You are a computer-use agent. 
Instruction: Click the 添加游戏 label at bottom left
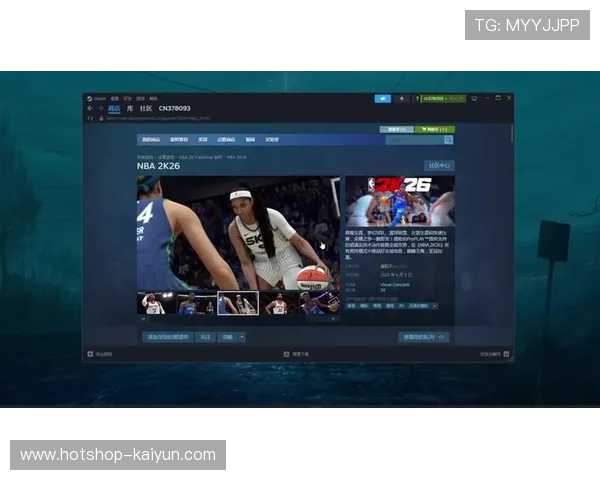pyautogui.click(x=104, y=354)
